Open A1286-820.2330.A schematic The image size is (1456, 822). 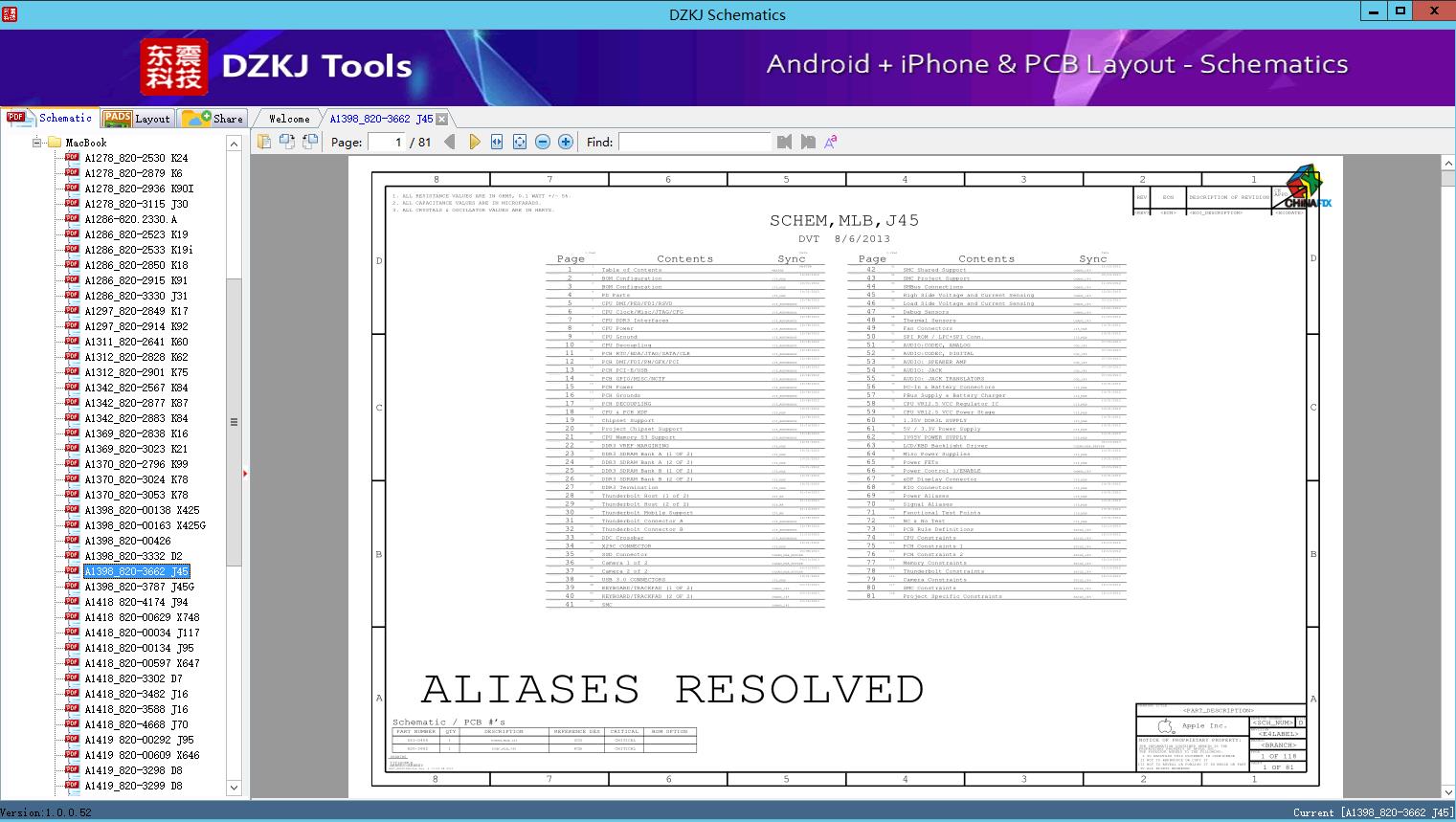[130, 219]
